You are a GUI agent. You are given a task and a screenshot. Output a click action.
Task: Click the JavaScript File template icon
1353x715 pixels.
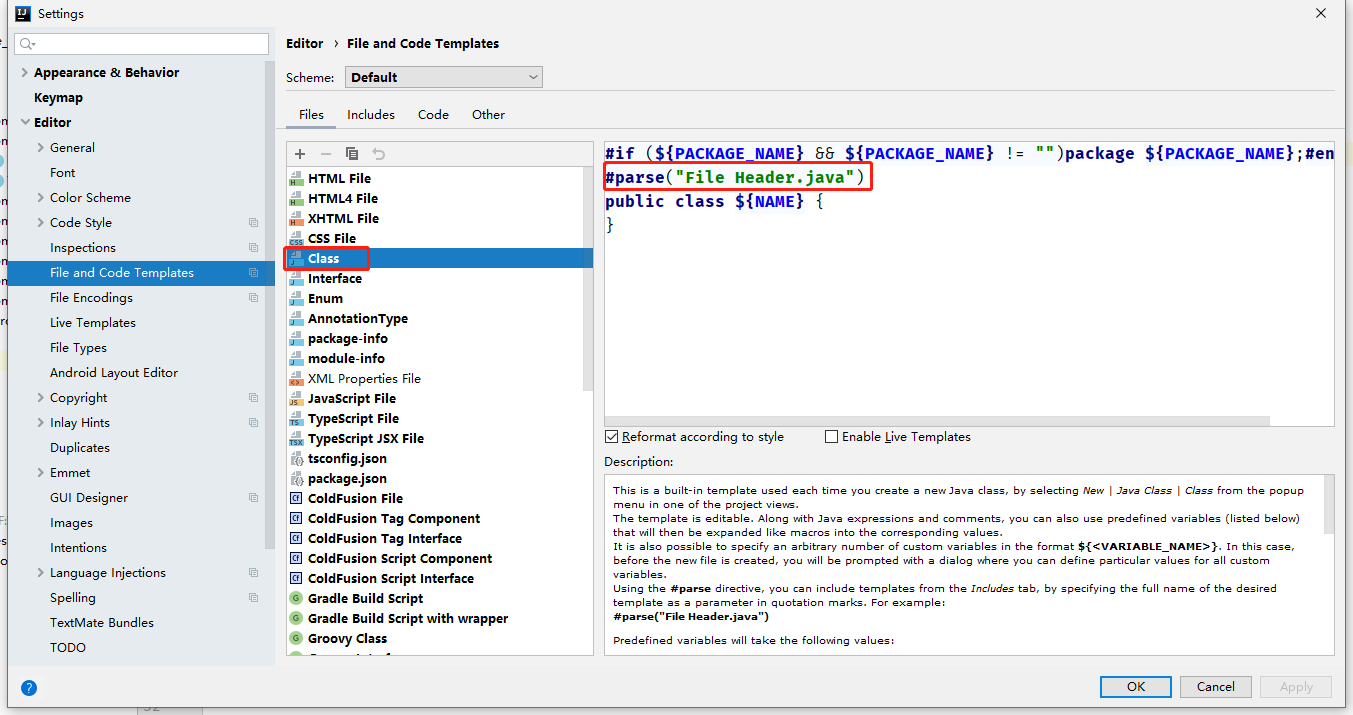[296, 399]
